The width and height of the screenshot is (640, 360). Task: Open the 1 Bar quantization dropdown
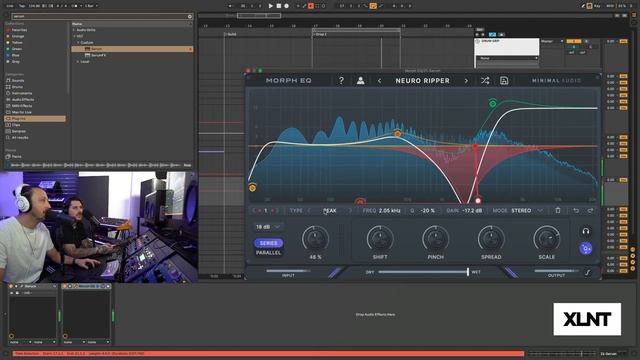[x=91, y=6]
